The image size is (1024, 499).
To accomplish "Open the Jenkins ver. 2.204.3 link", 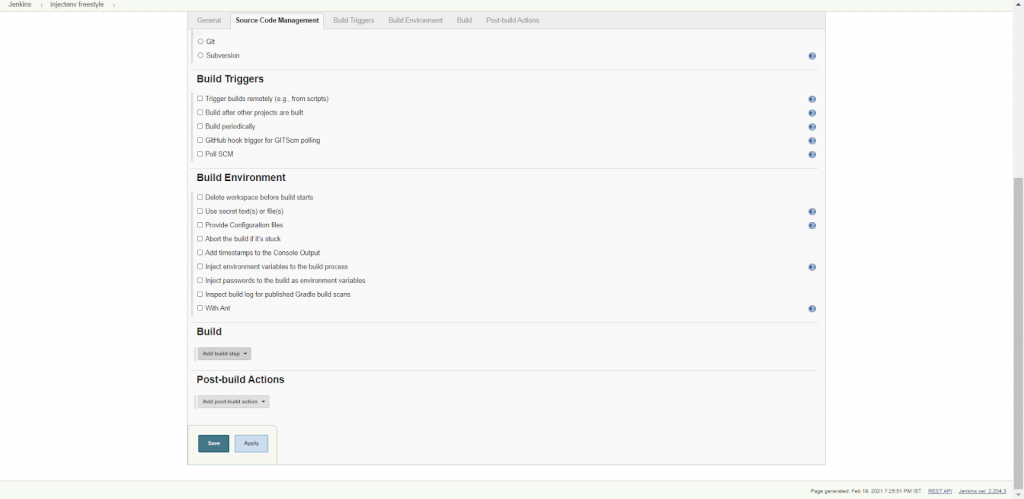I will [982, 491].
